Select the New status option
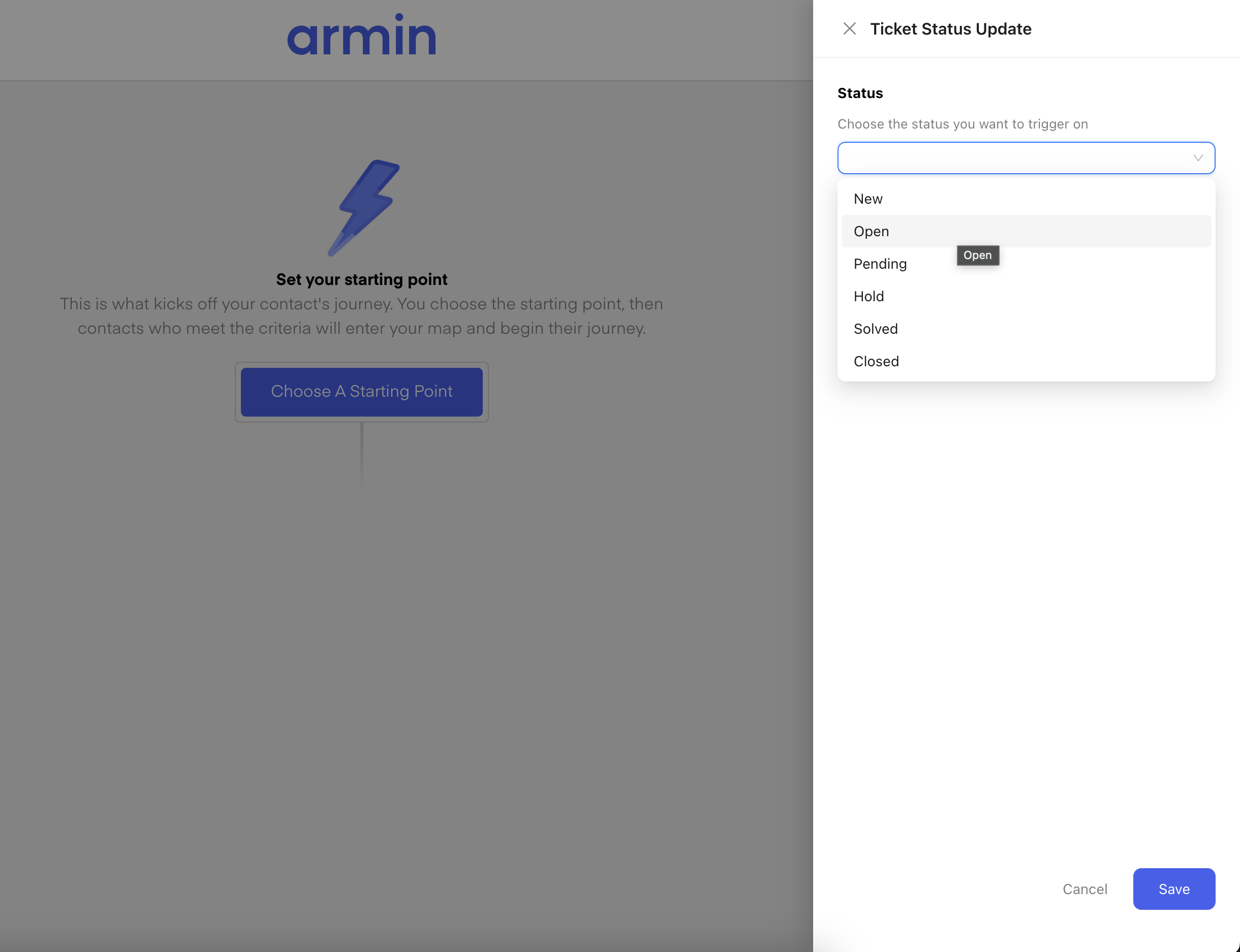1240x952 pixels. [x=867, y=199]
